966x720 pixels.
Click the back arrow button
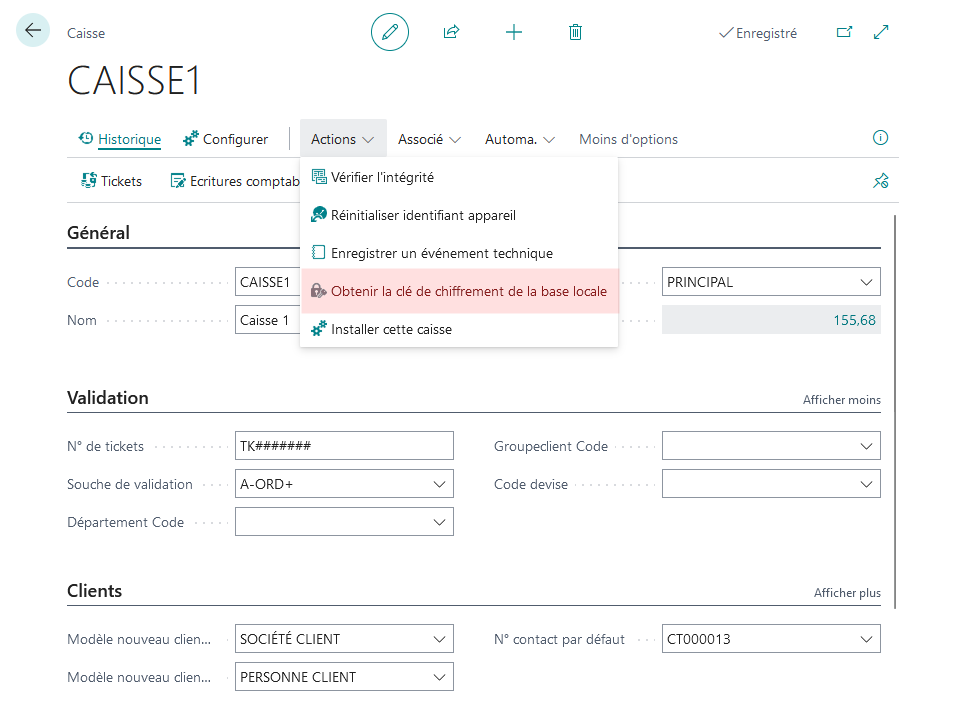tap(33, 30)
